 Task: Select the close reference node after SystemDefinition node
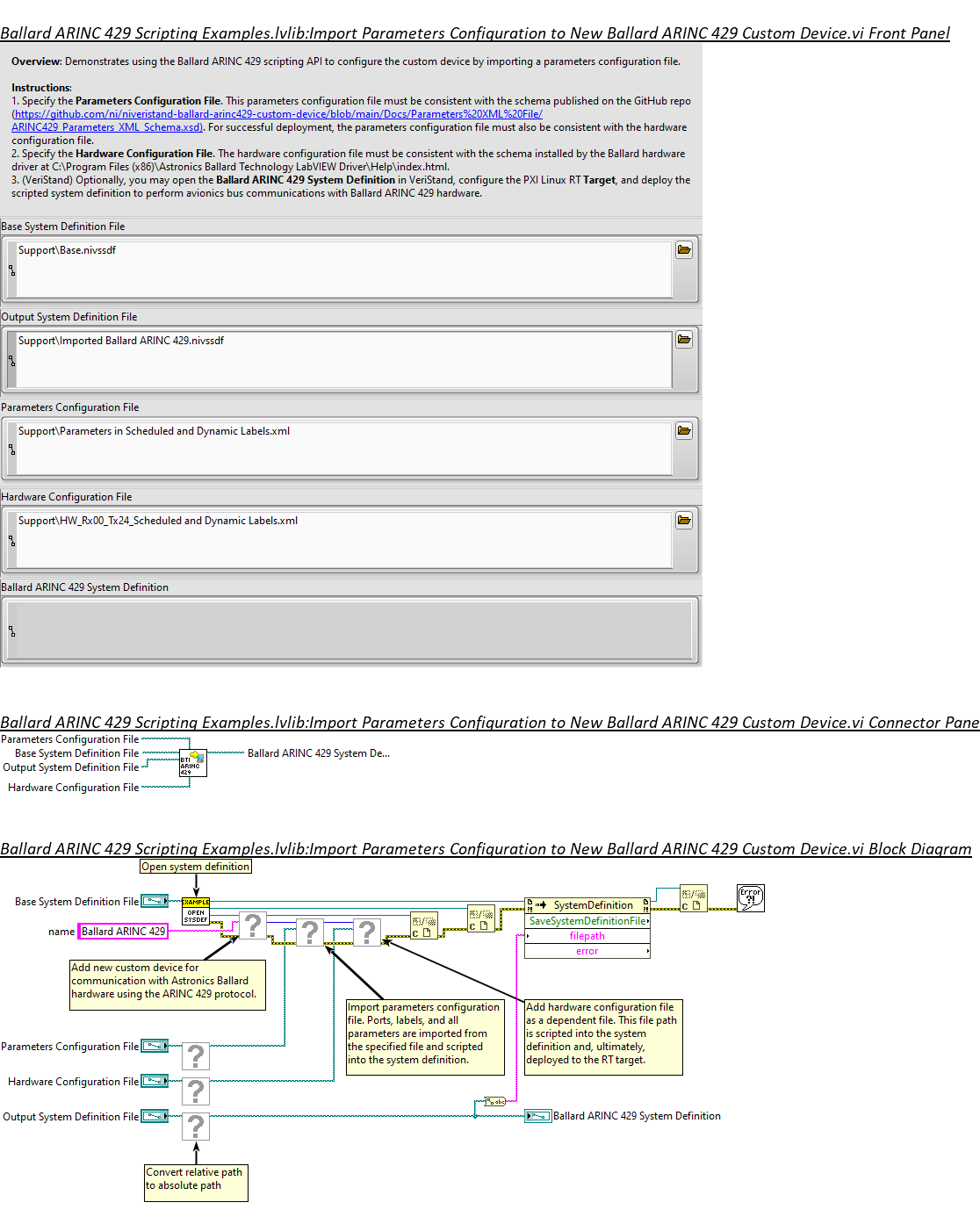[x=694, y=898]
